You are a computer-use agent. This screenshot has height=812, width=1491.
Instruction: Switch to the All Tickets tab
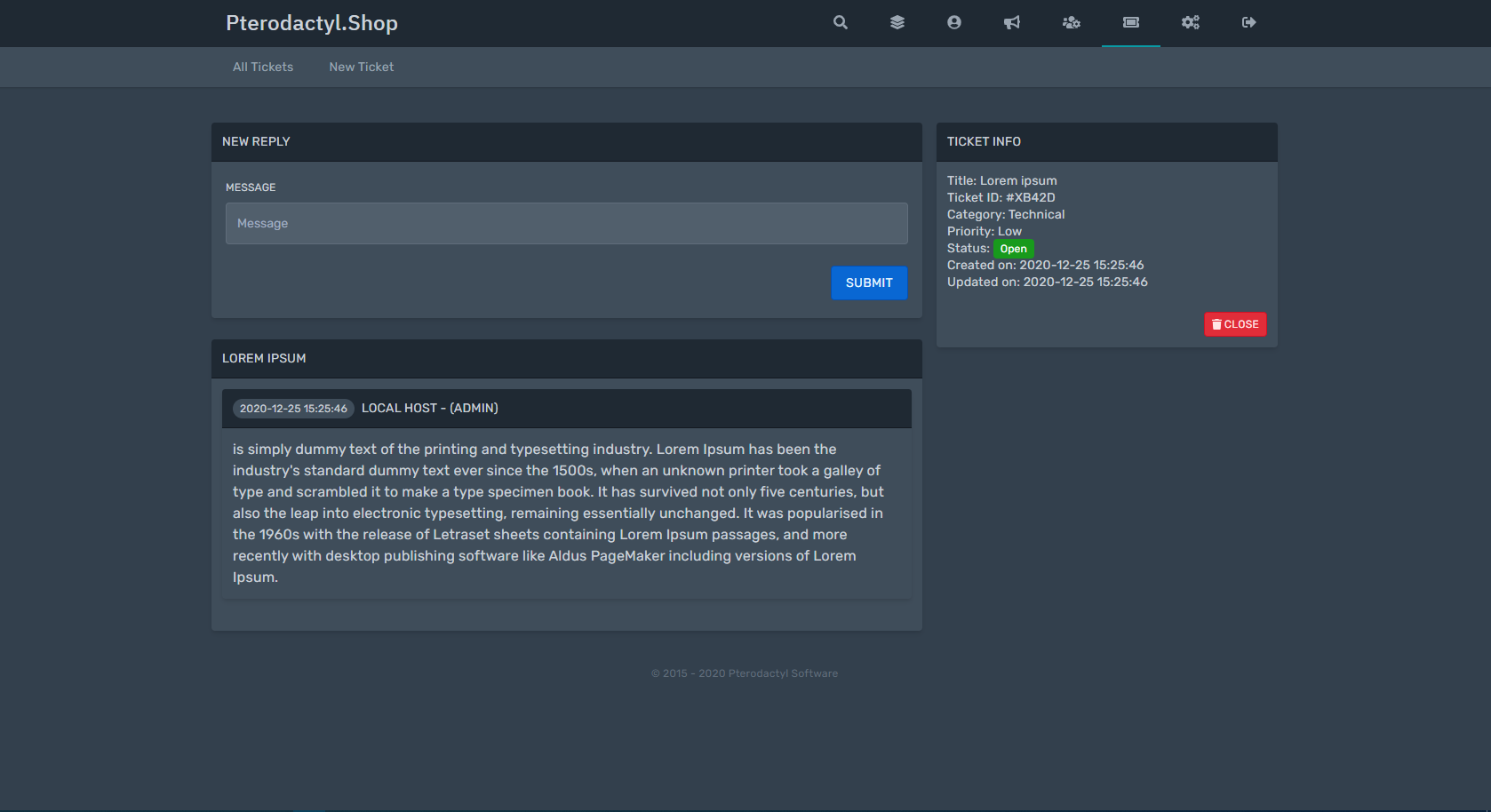point(263,67)
